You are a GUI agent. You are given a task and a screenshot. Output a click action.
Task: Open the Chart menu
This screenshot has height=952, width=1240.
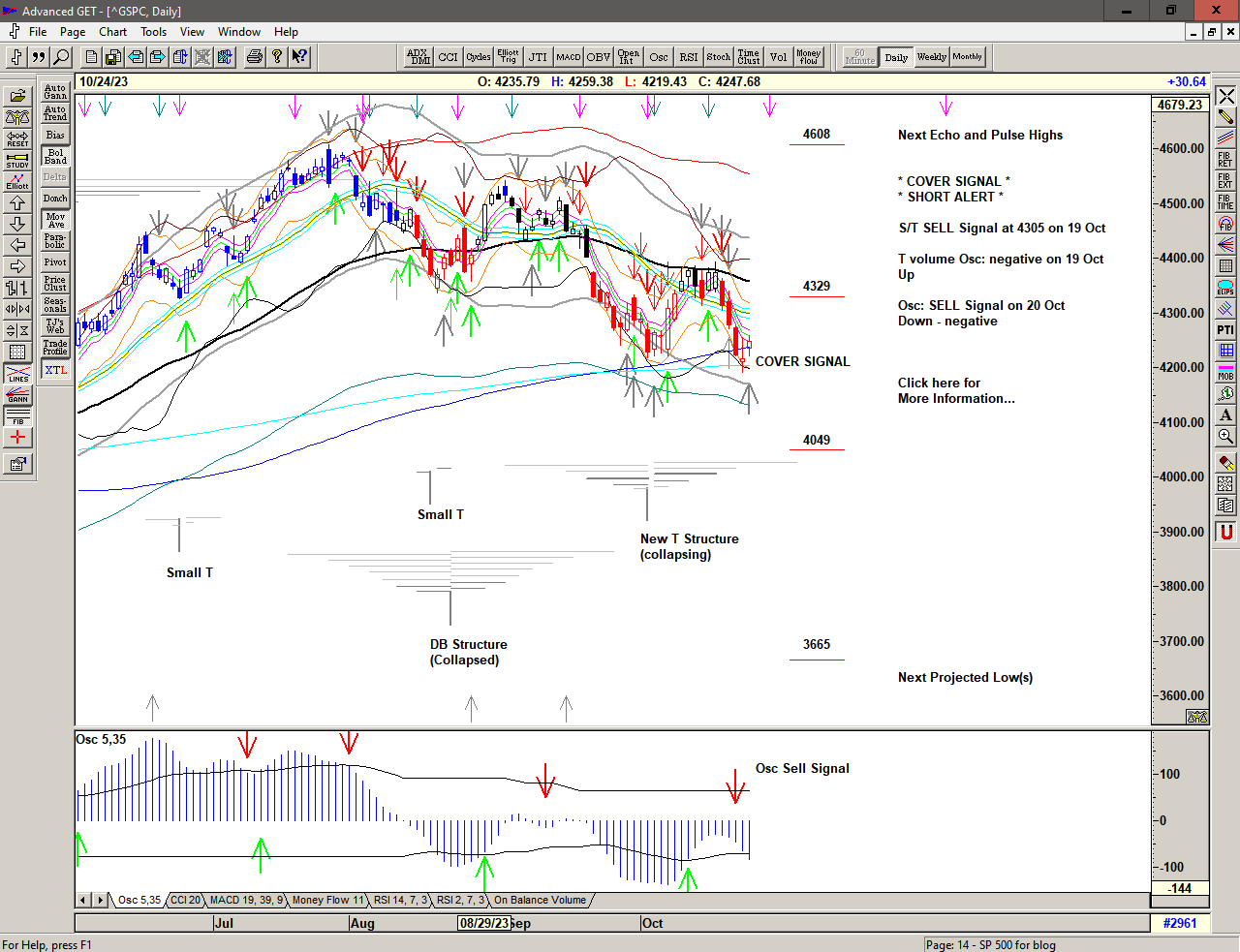112,32
